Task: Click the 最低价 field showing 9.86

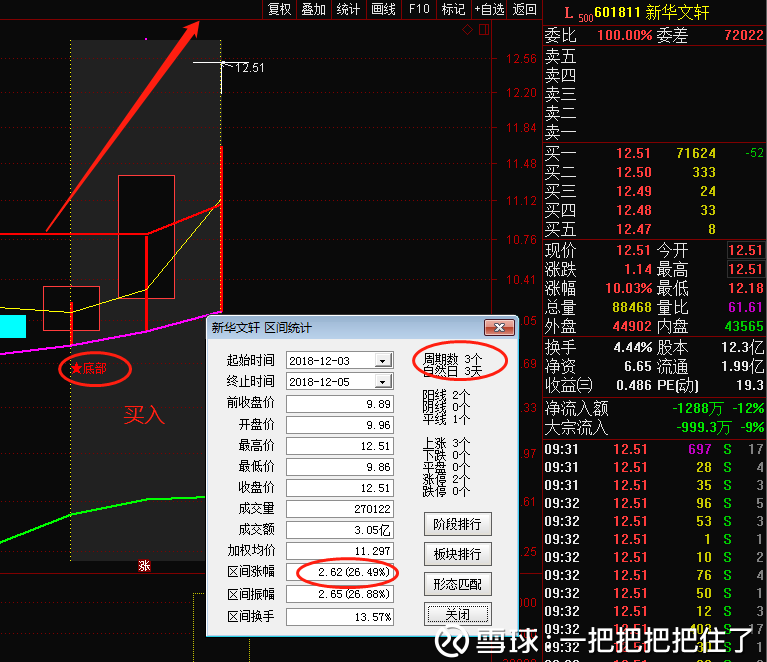Action: [x=340, y=467]
